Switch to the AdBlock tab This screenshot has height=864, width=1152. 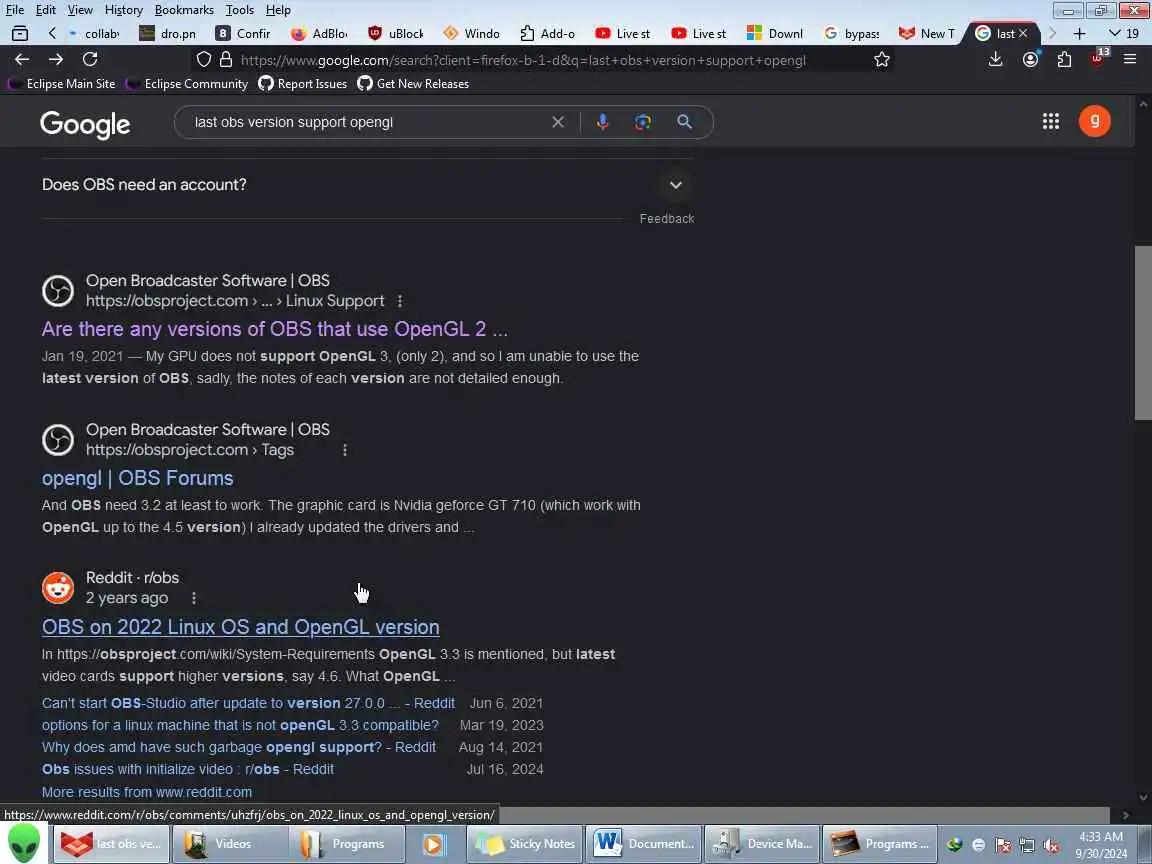click(x=320, y=33)
